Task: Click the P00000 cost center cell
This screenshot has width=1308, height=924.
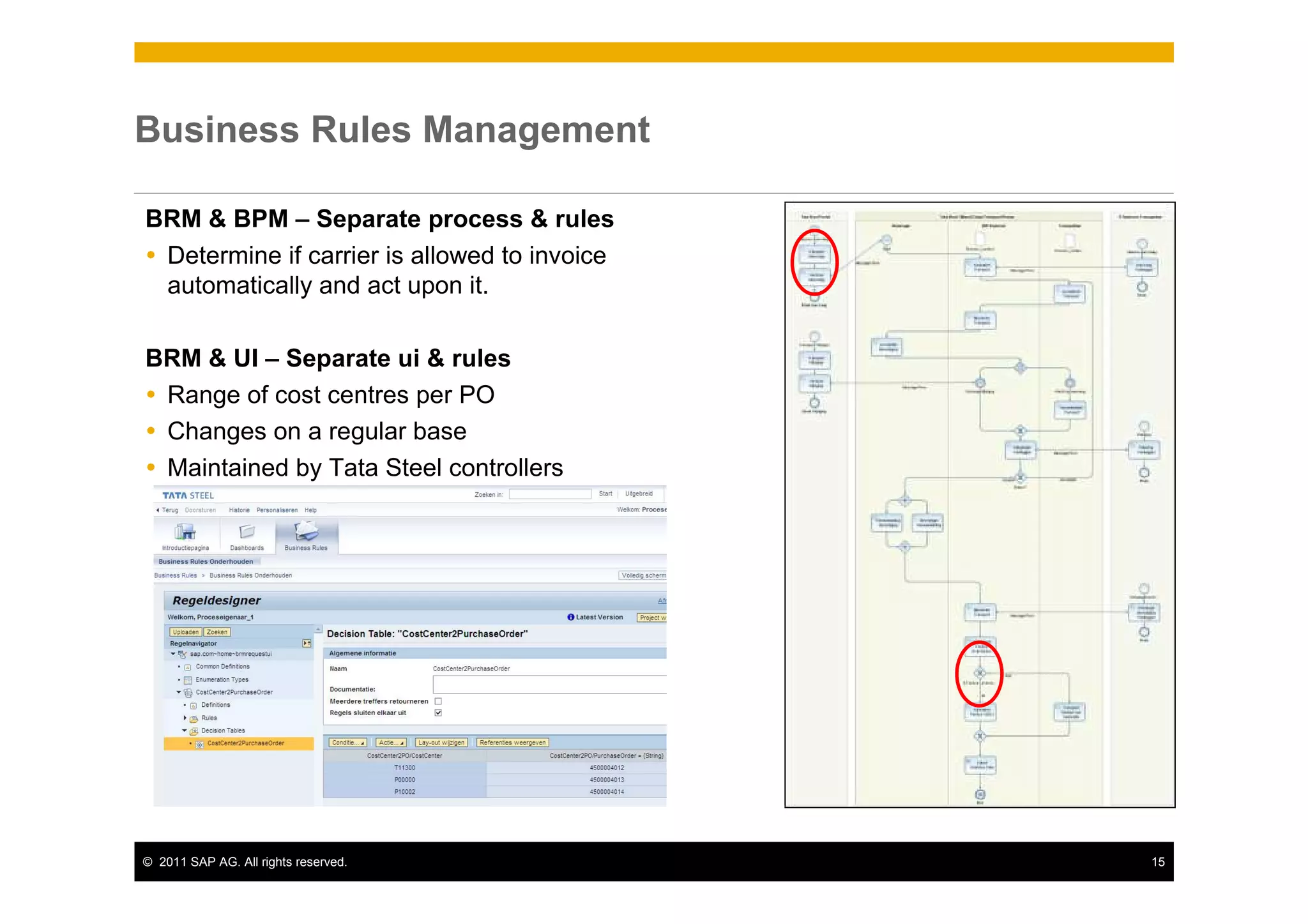Action: coord(405,780)
